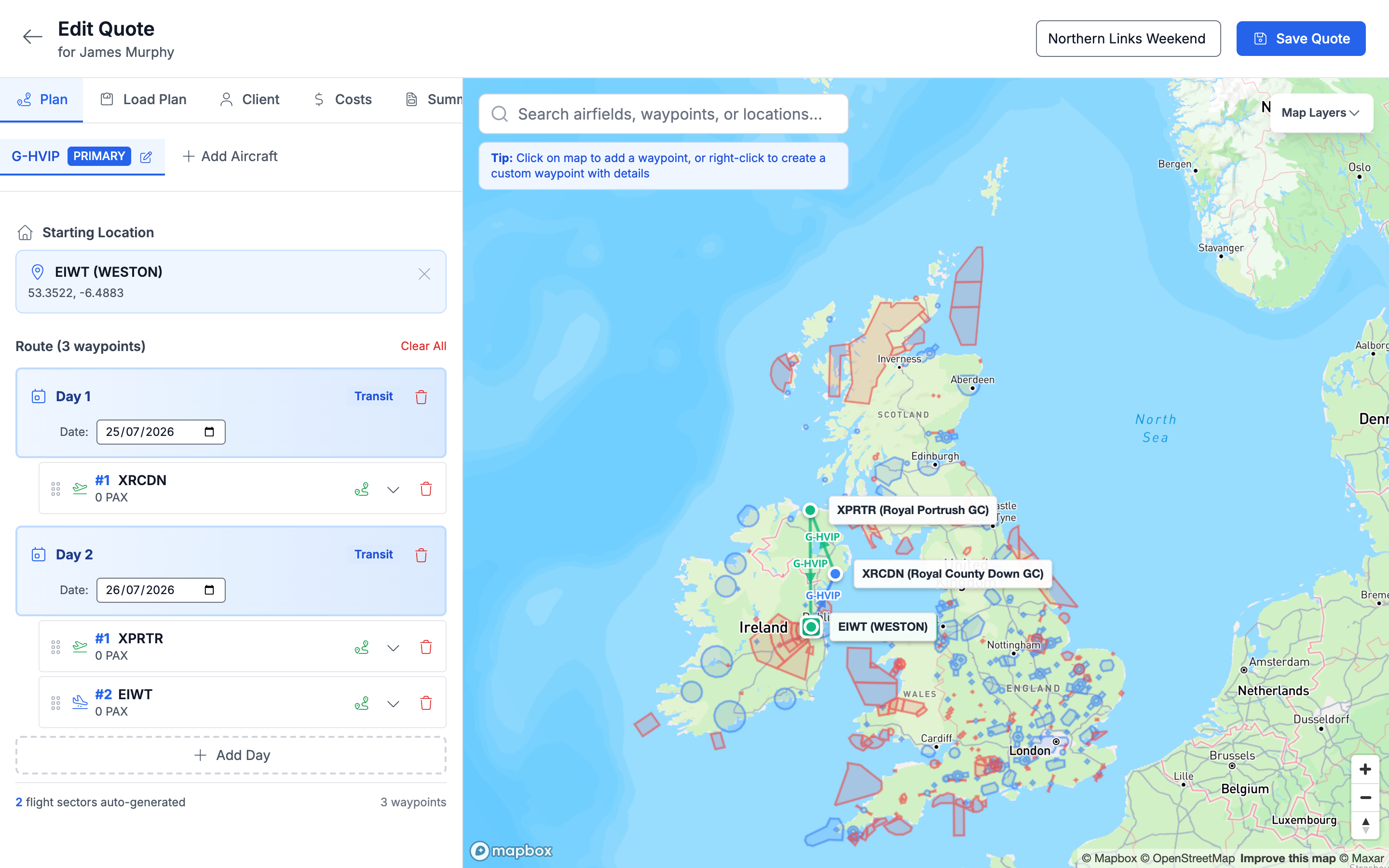The image size is (1389, 868).
Task: Focus the search airfields input
Action: [664, 114]
